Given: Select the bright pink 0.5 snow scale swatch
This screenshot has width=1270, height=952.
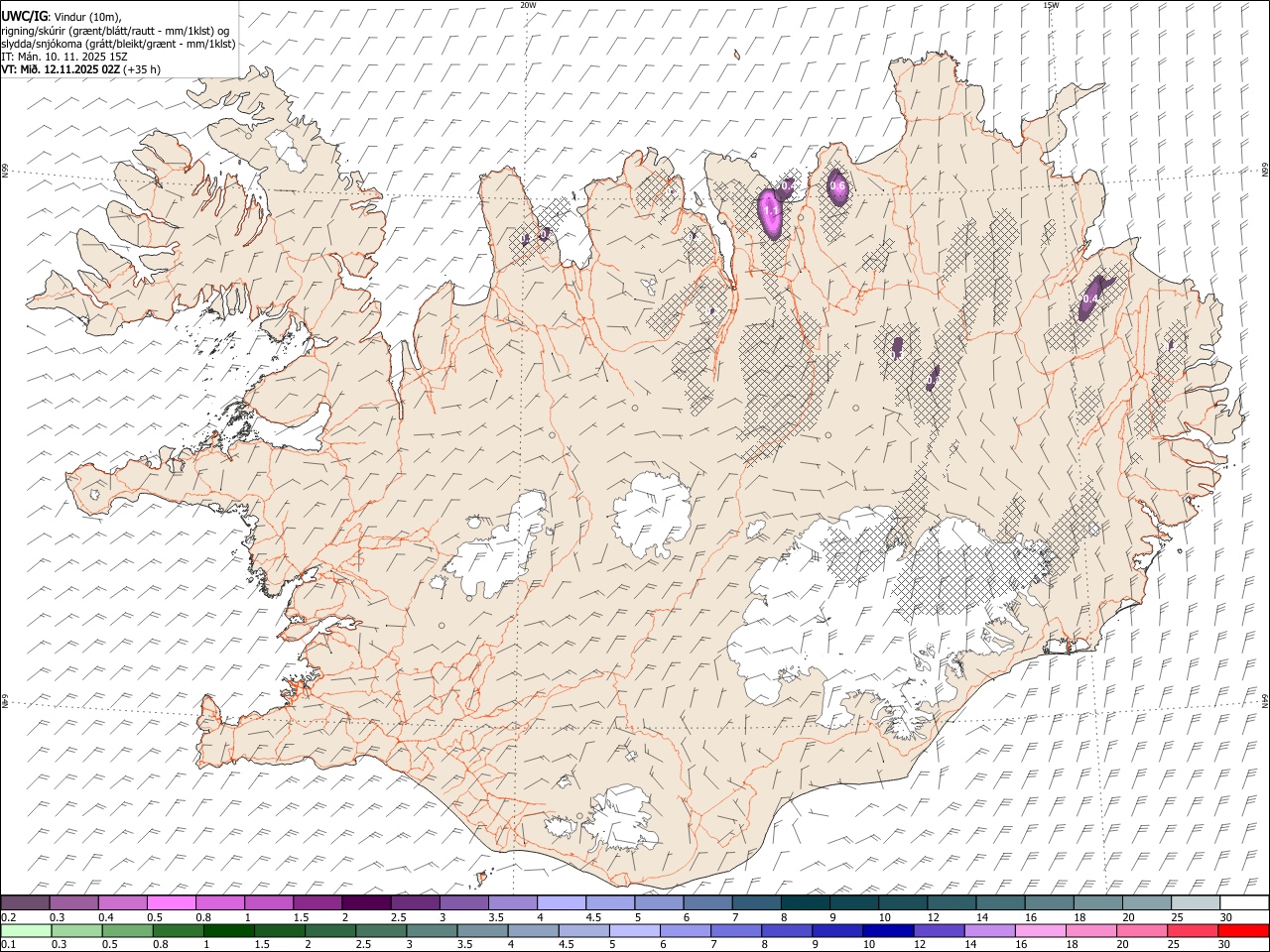Looking at the screenshot, I should pyautogui.click(x=171, y=903).
